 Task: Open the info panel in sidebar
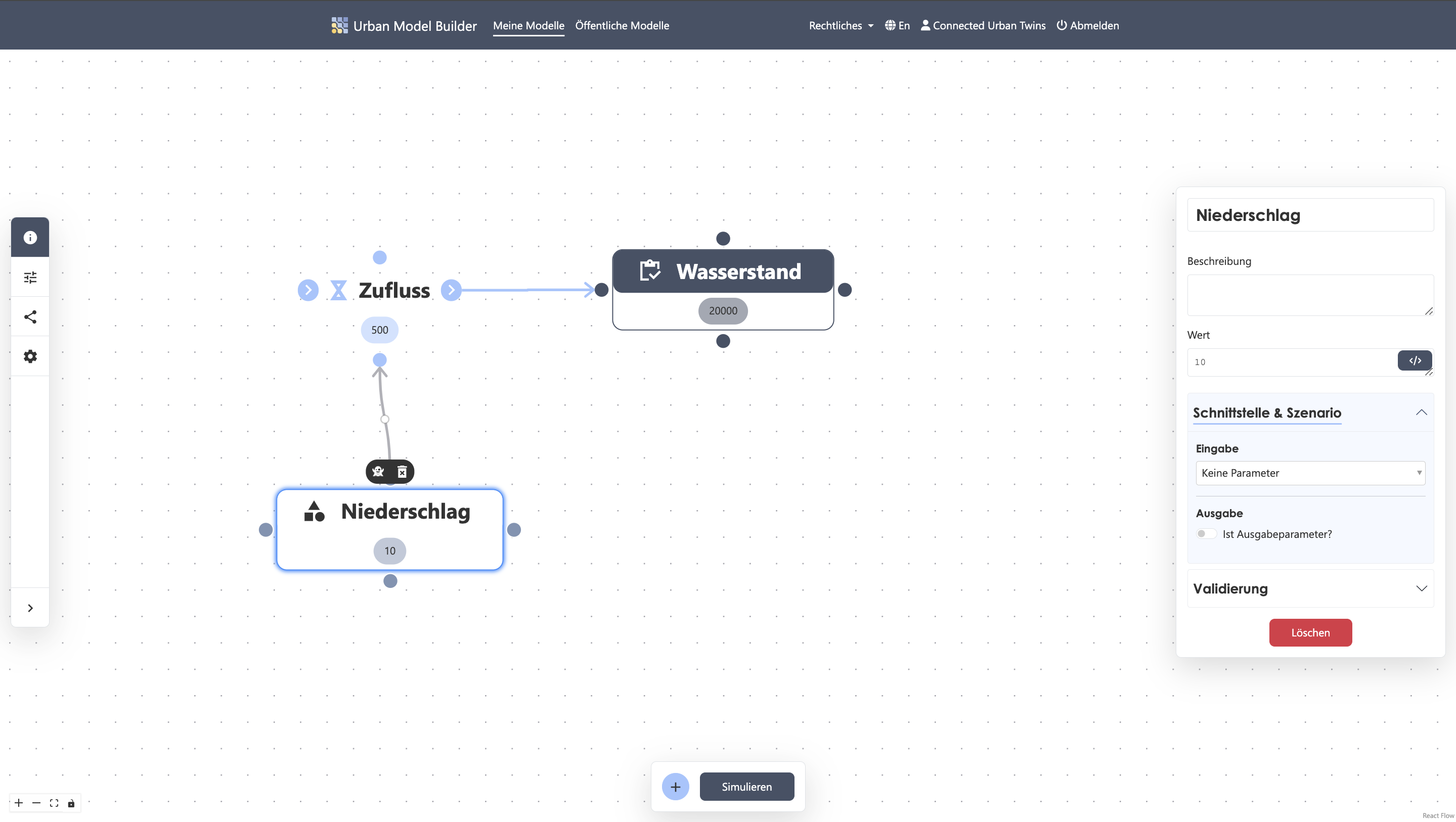coord(30,237)
